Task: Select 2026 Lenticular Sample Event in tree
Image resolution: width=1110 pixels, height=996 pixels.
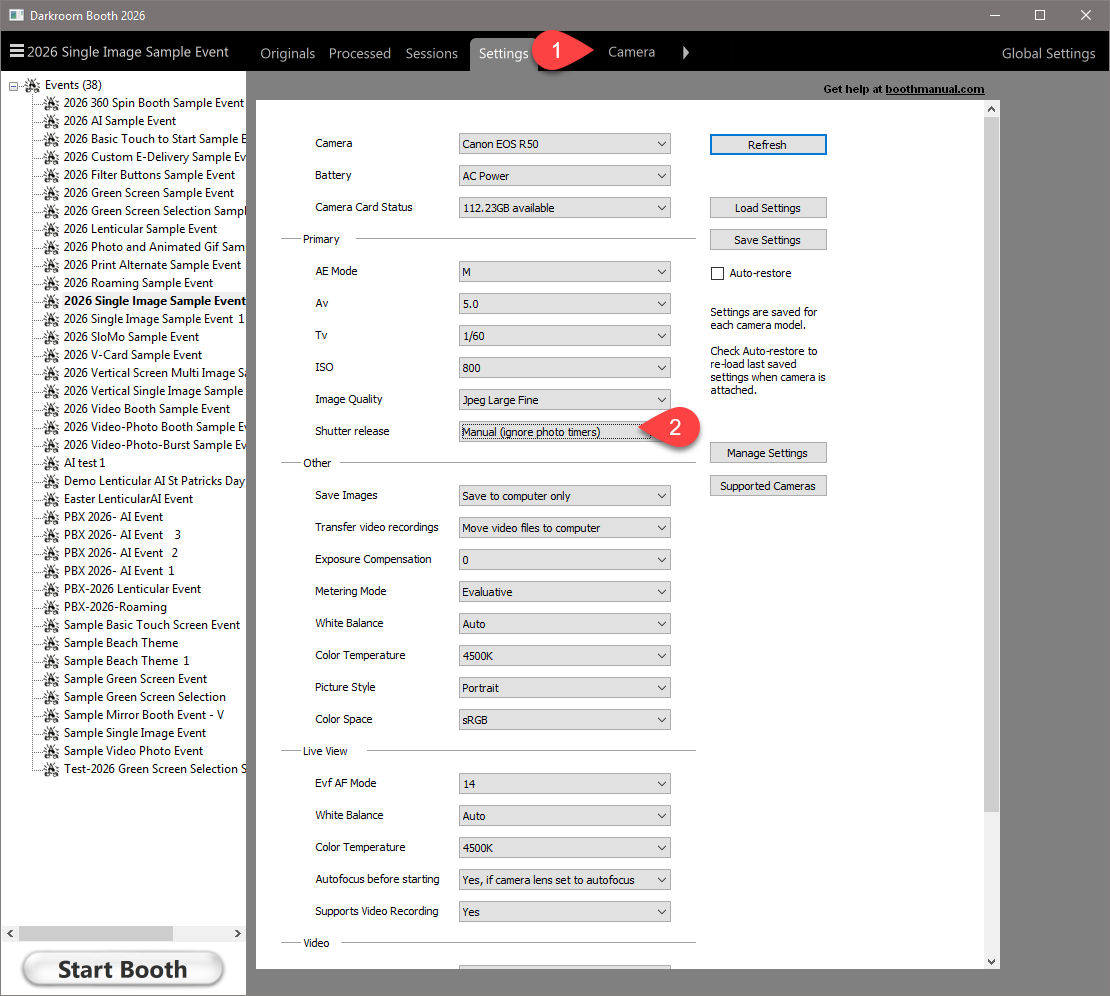Action: (x=140, y=229)
